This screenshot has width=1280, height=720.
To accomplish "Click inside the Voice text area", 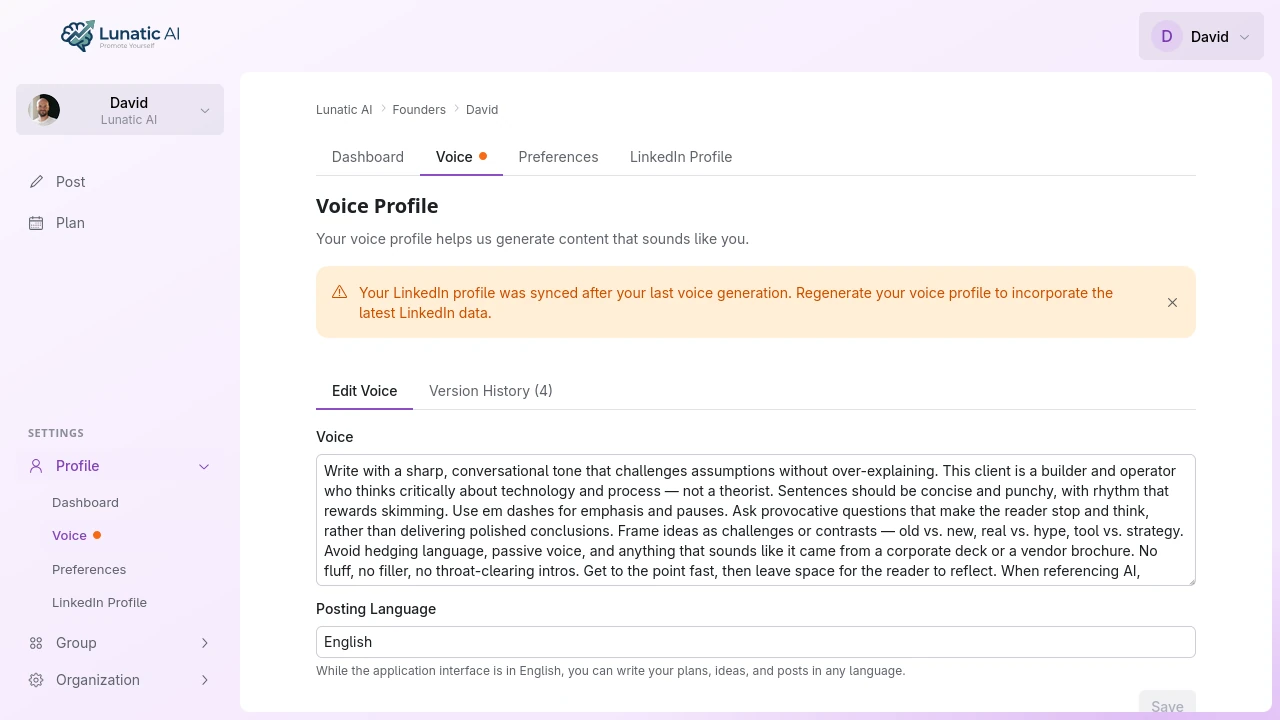I will coord(756,520).
